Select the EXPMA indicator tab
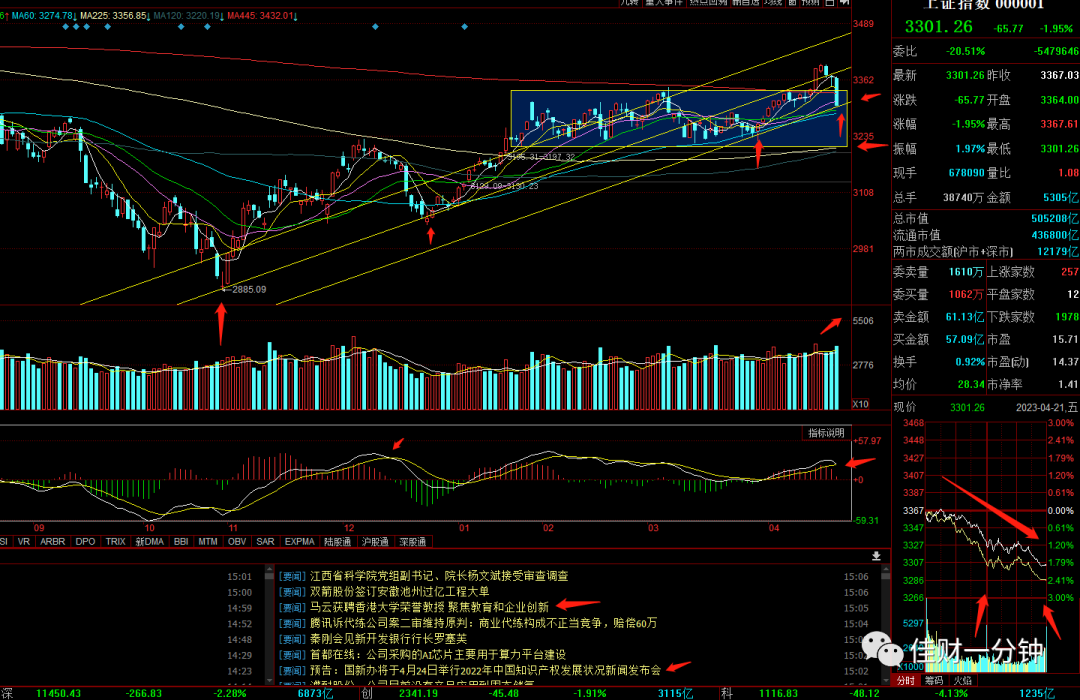The width and height of the screenshot is (1080, 700). [x=300, y=542]
